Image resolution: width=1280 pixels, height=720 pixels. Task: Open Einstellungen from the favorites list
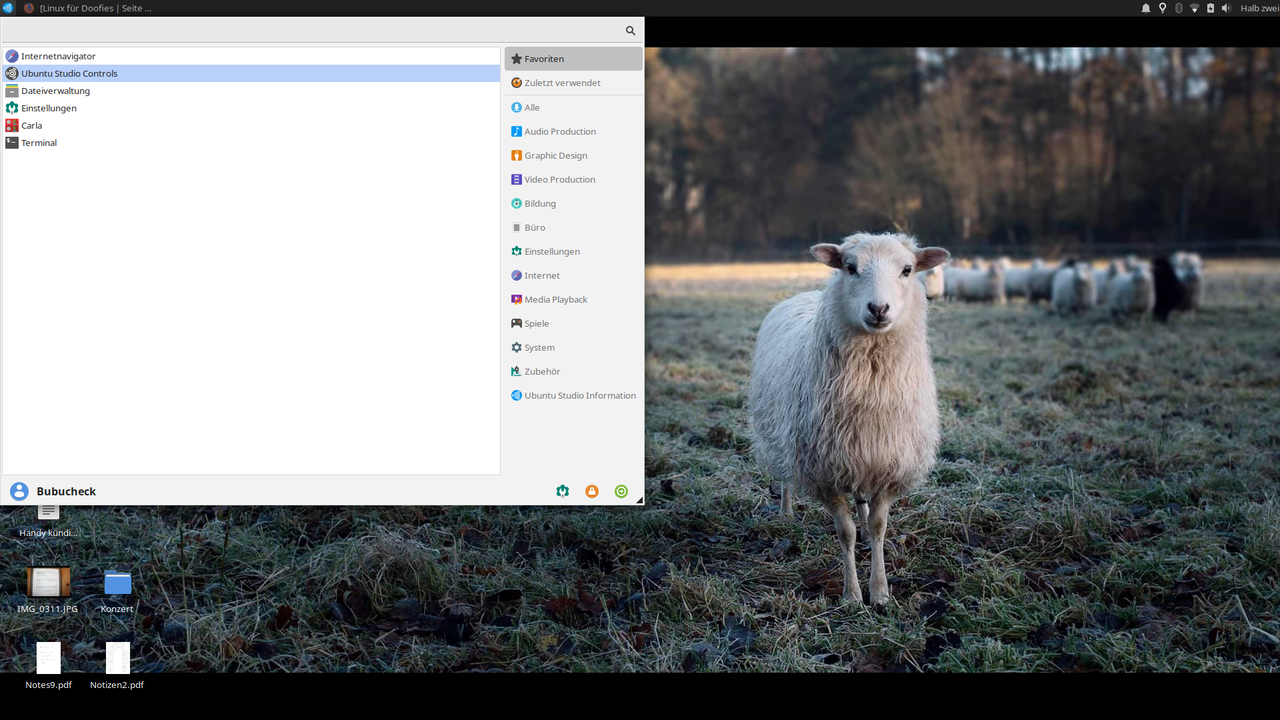tap(251, 108)
